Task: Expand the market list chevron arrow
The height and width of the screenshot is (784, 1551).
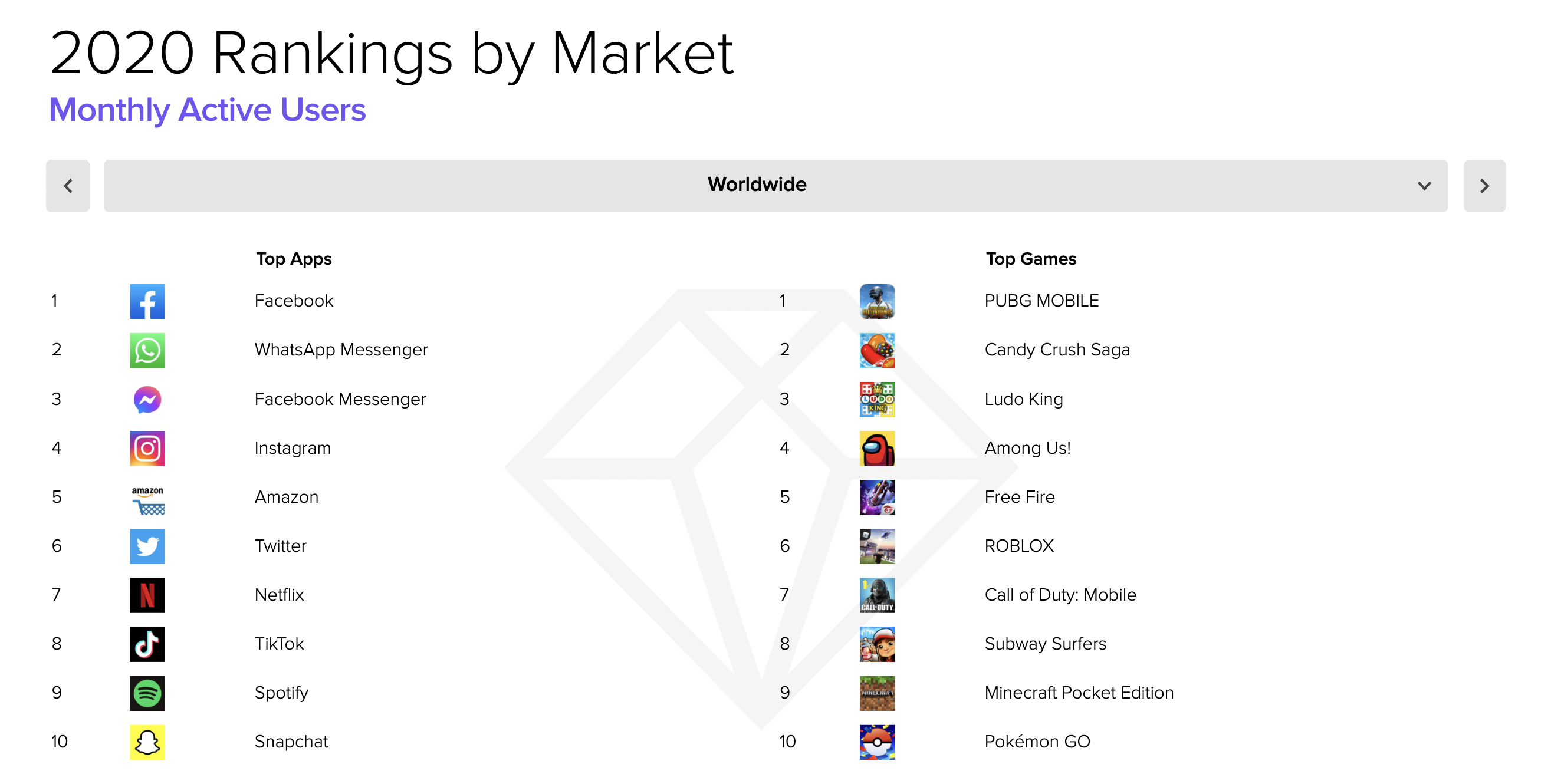Action: [x=1424, y=186]
